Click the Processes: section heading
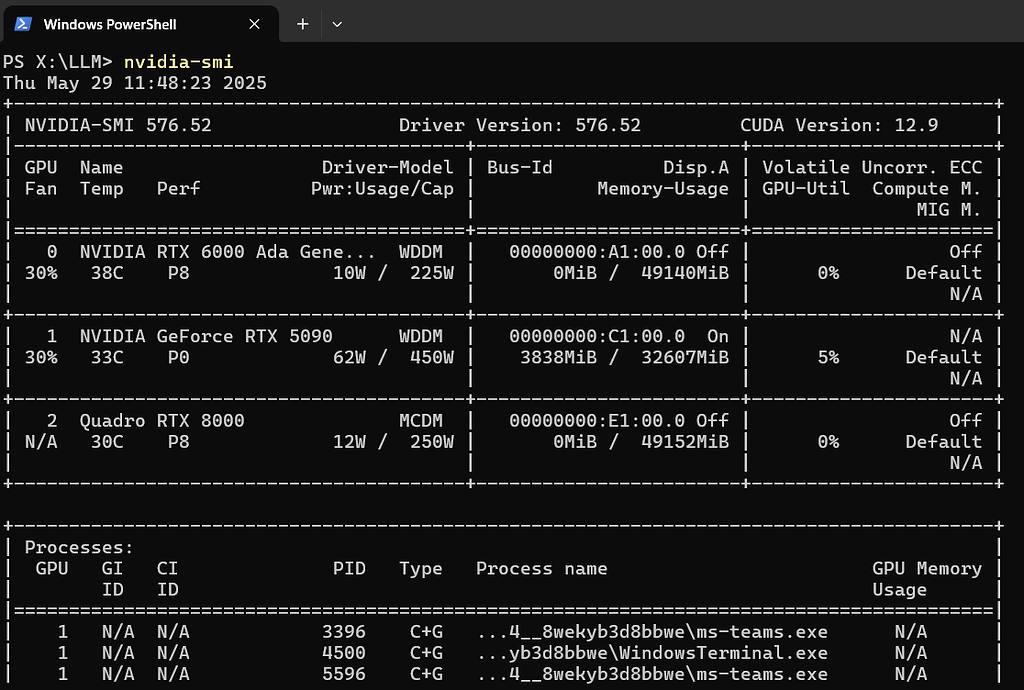1024x690 pixels. 79,547
